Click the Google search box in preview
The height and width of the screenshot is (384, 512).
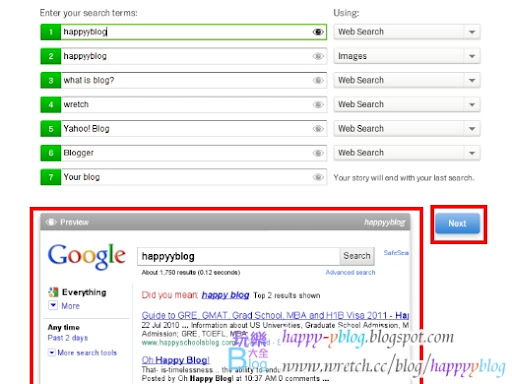(239, 256)
